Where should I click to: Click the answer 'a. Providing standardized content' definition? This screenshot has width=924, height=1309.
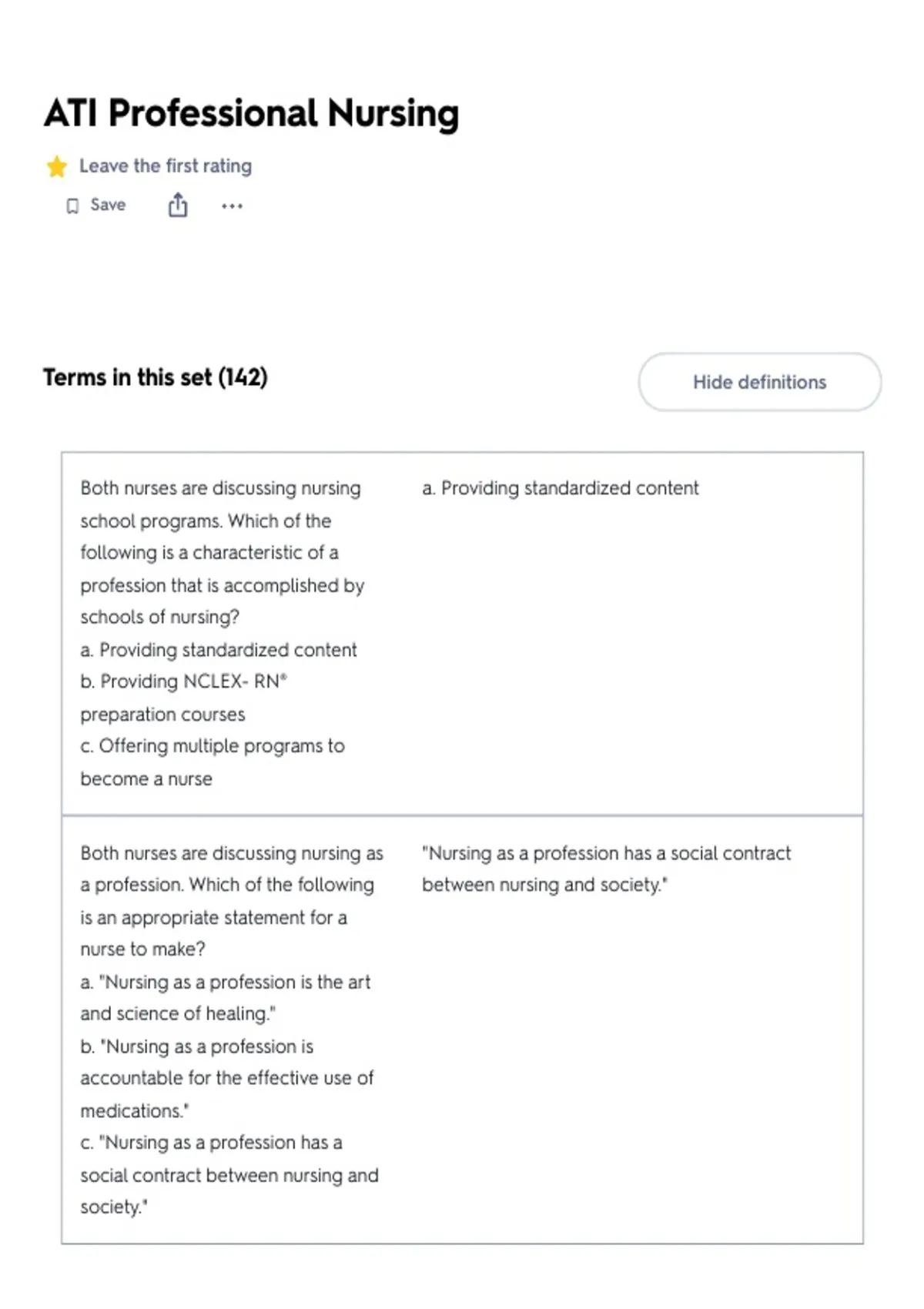click(560, 488)
